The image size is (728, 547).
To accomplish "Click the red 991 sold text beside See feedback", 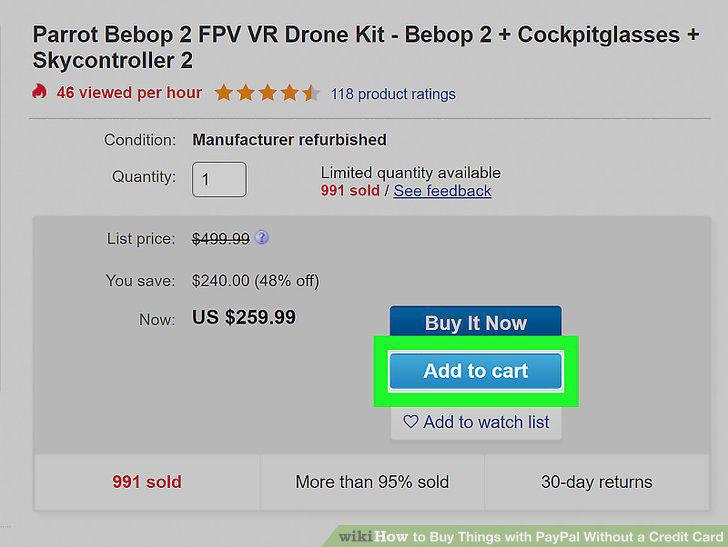I will (x=350, y=191).
